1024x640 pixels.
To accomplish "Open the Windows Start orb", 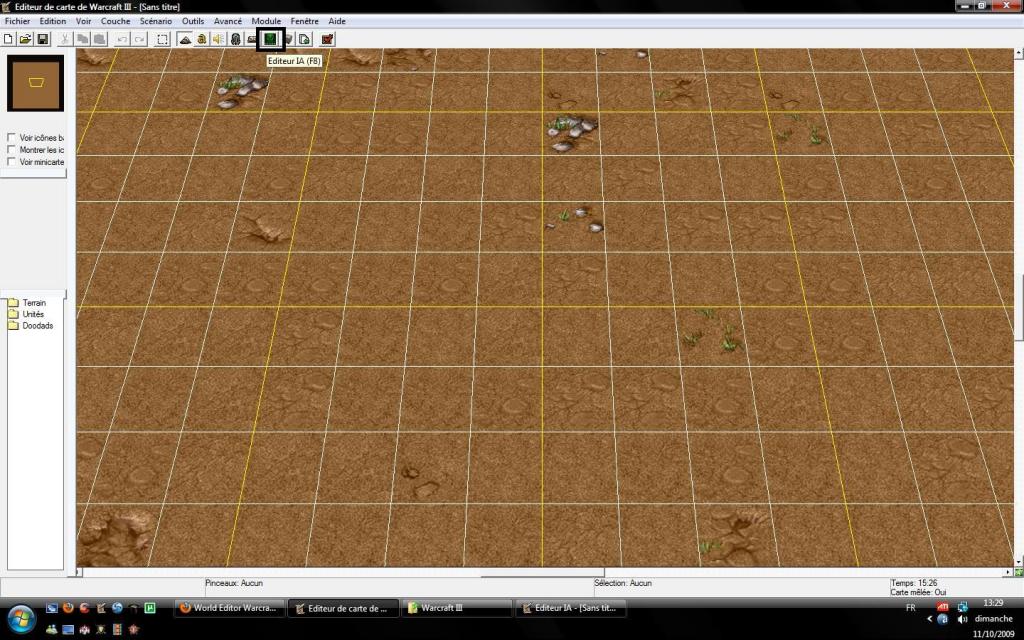I will pyautogui.click(x=21, y=618).
